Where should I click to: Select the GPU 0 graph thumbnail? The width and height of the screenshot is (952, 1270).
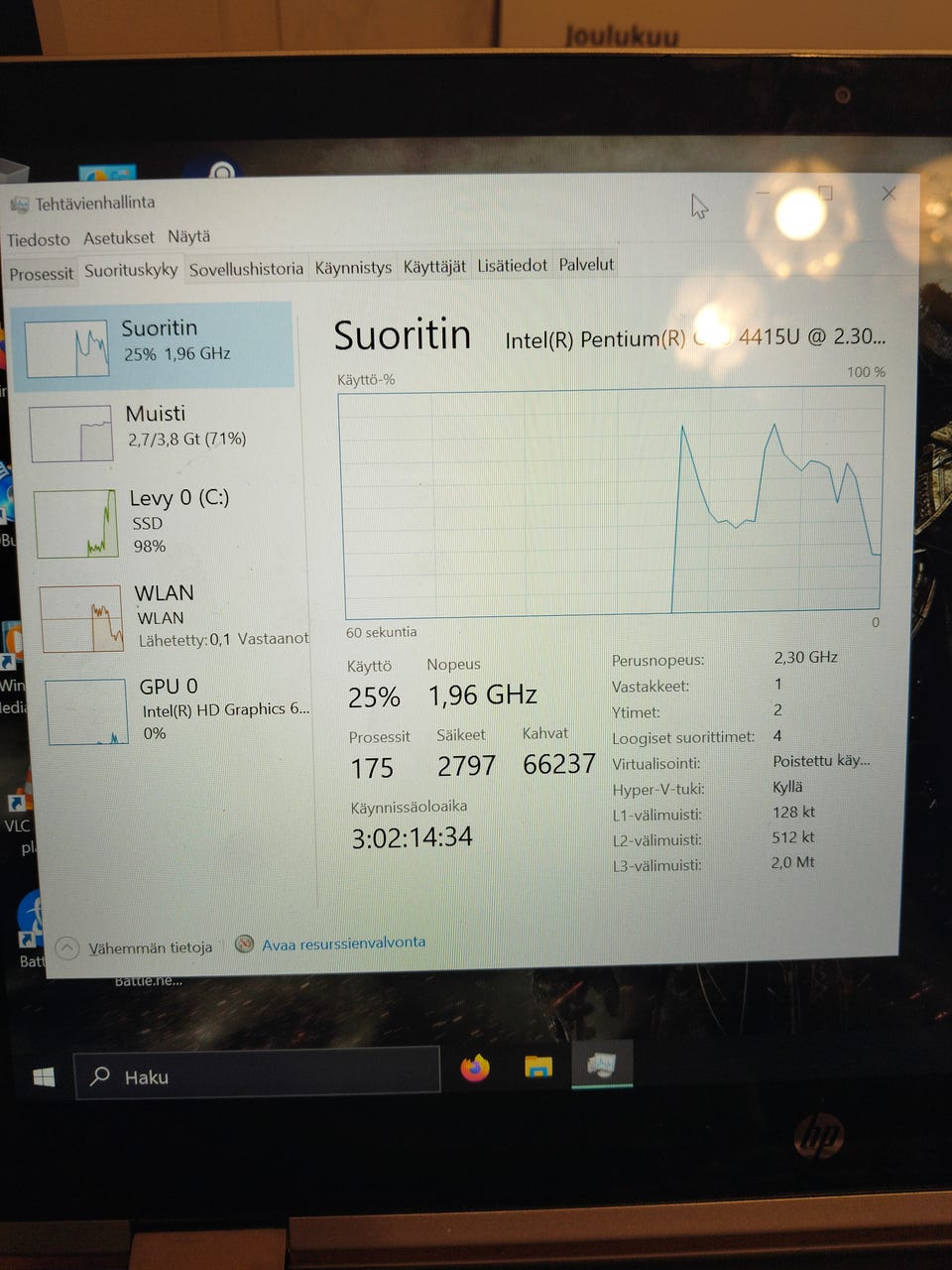coord(86,711)
